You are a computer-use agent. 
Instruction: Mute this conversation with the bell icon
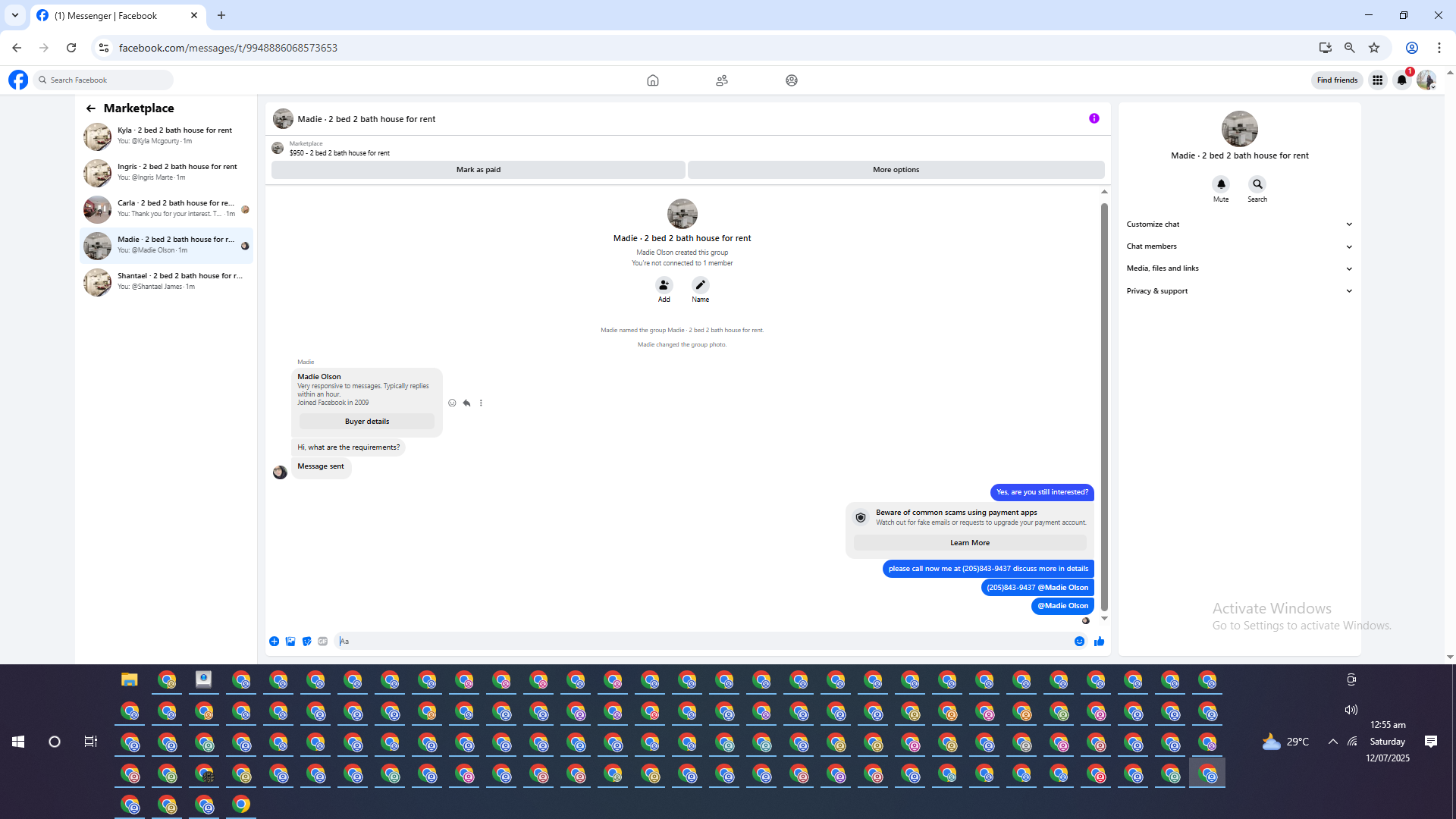1221,184
